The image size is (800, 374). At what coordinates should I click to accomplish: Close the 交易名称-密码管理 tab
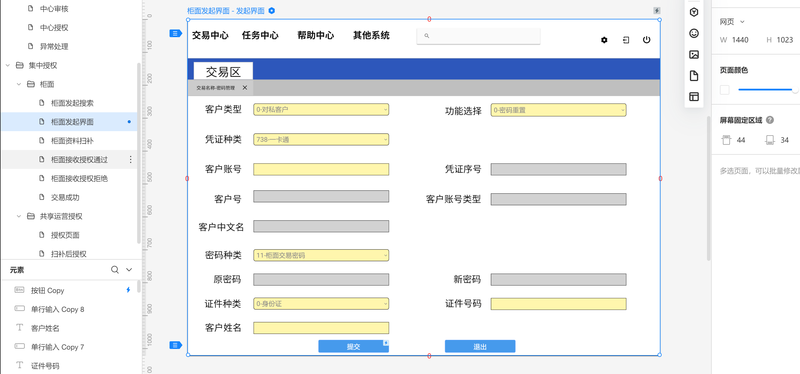pos(244,88)
